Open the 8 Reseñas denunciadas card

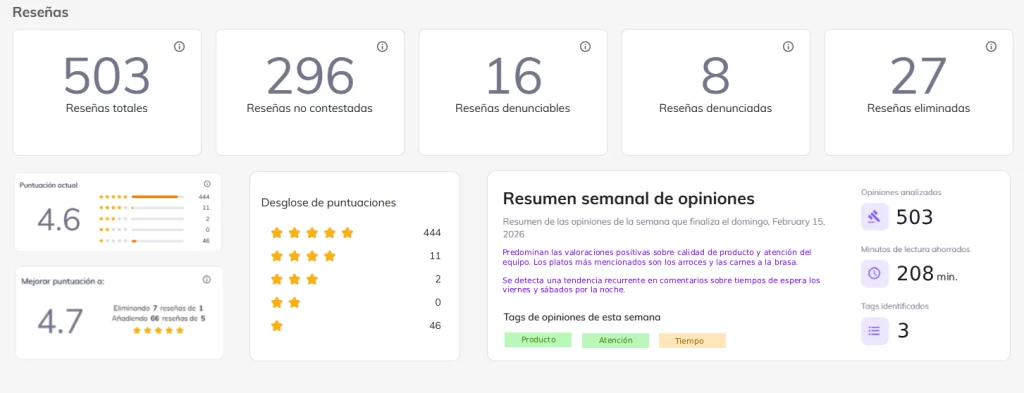(716, 92)
